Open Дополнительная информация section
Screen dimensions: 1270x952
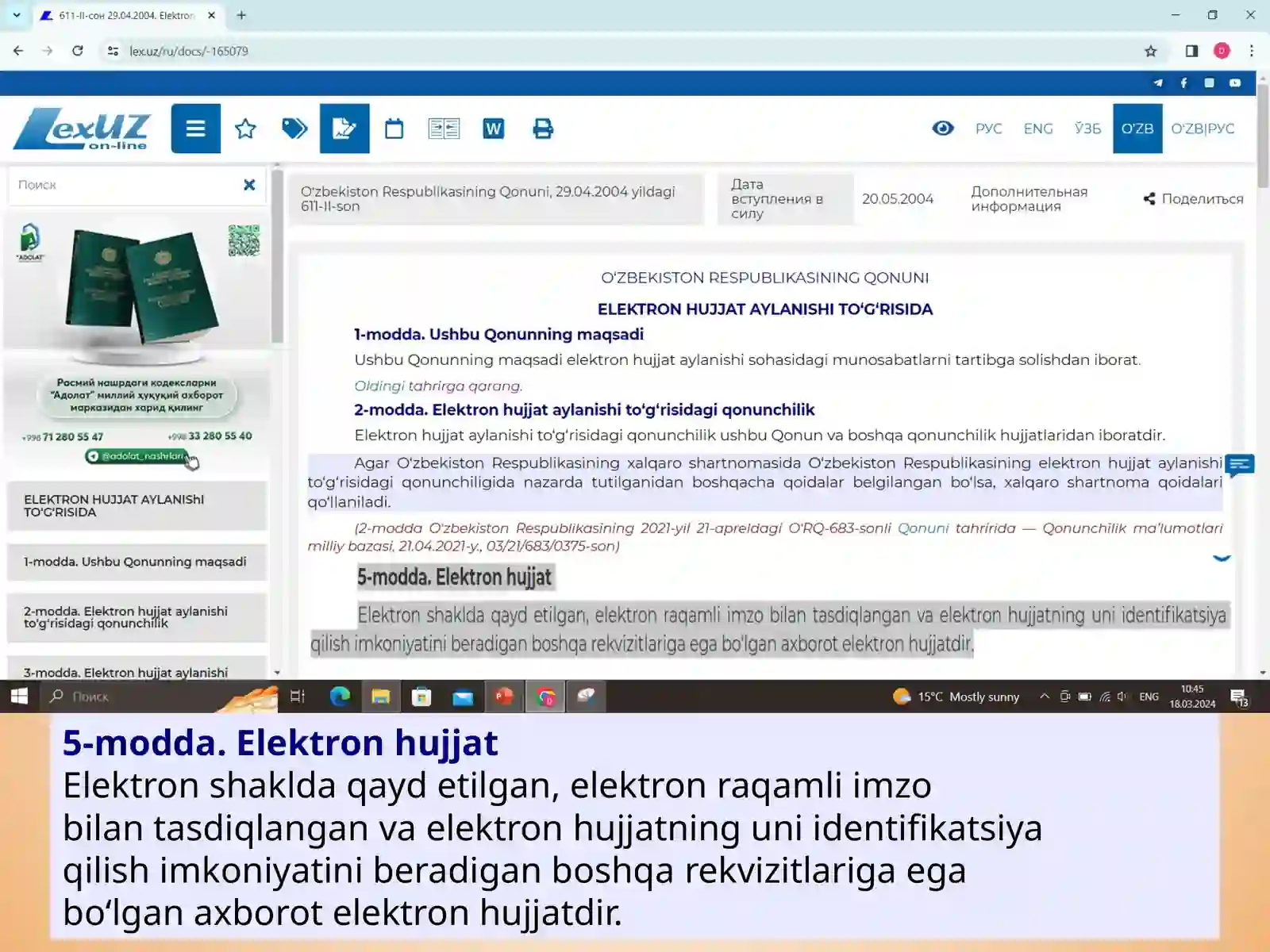click(1029, 198)
